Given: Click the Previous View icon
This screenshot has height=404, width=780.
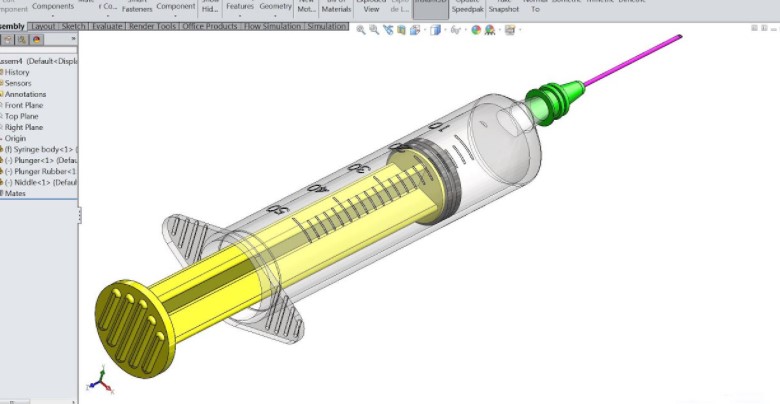Looking at the screenshot, I should coord(387,30).
